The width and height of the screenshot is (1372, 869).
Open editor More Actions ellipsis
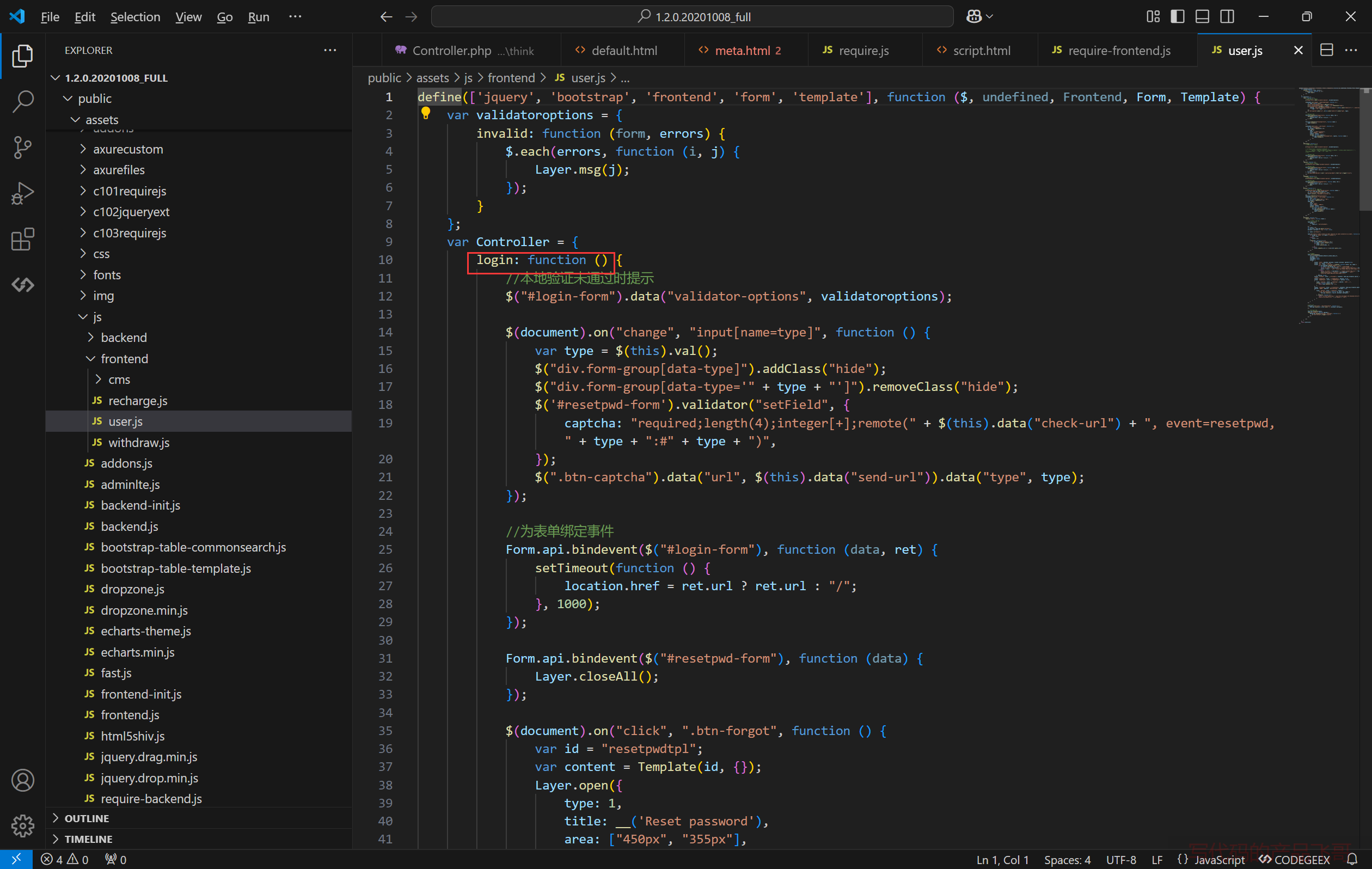[1351, 50]
